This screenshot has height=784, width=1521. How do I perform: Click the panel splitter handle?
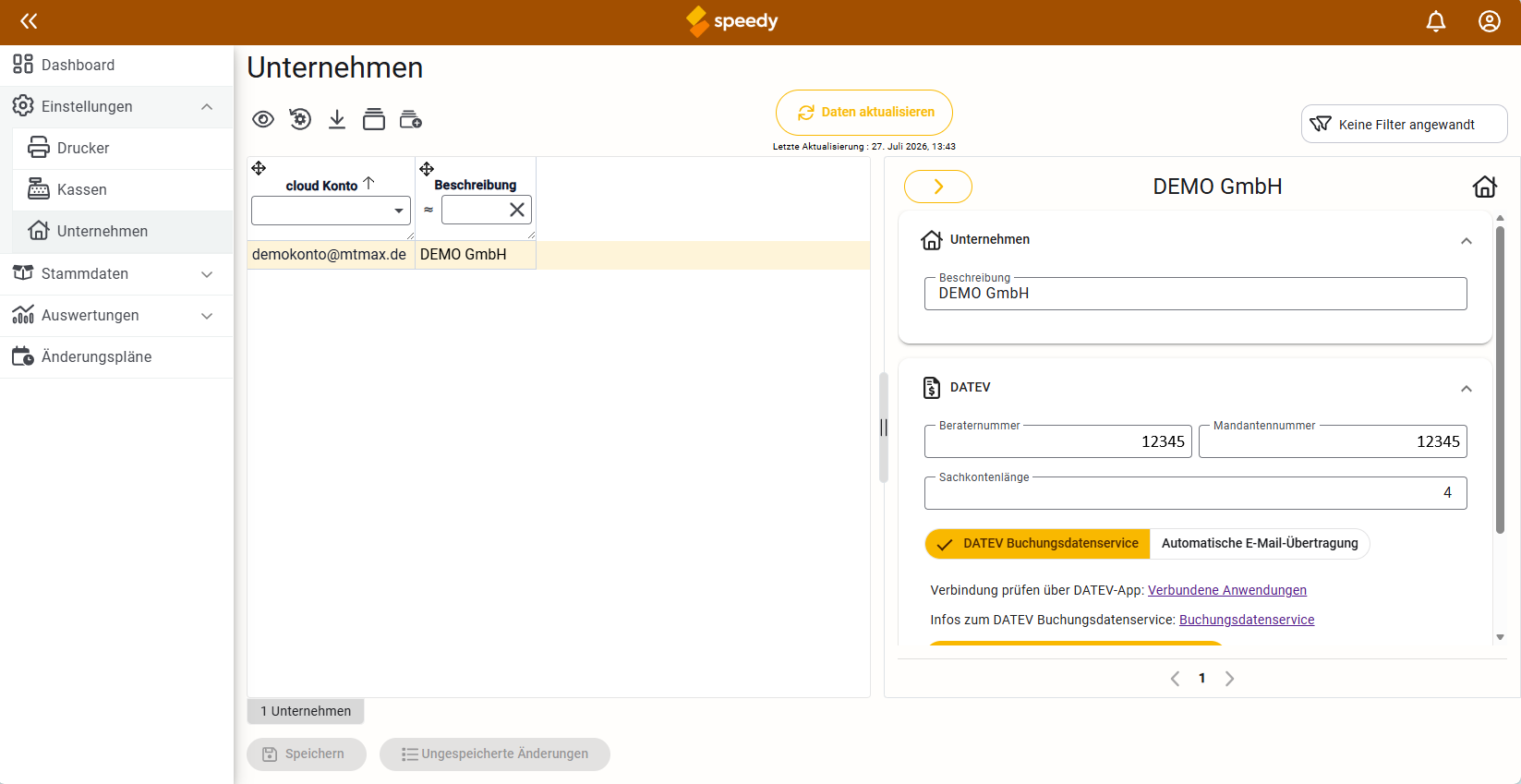tap(884, 428)
